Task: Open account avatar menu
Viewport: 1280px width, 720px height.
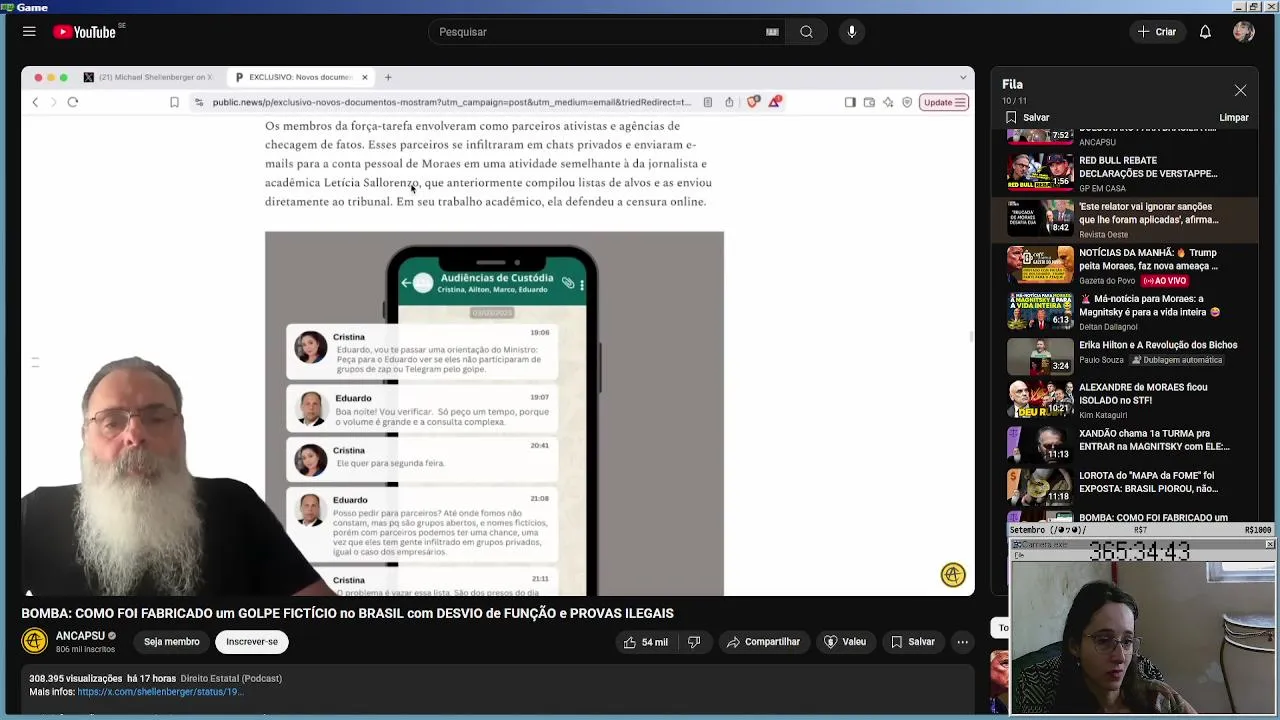Action: point(1244,32)
